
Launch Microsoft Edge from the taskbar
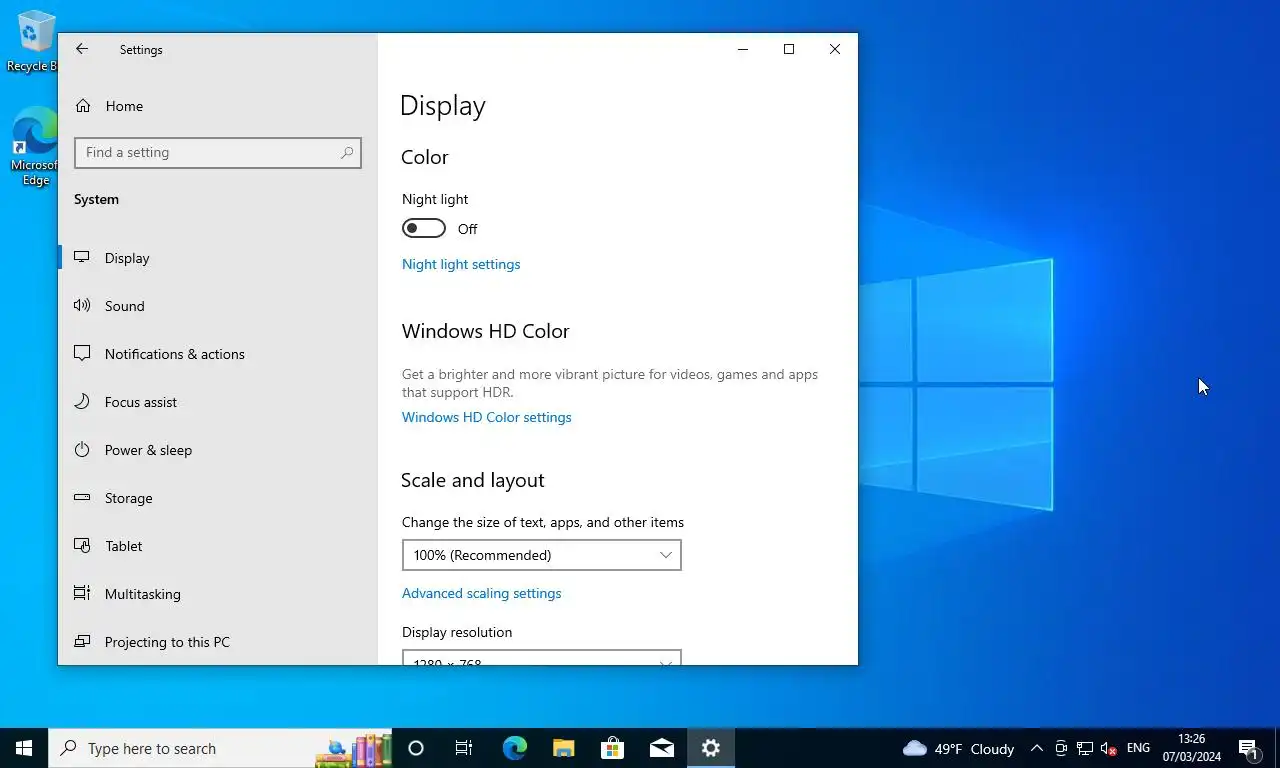tap(514, 748)
